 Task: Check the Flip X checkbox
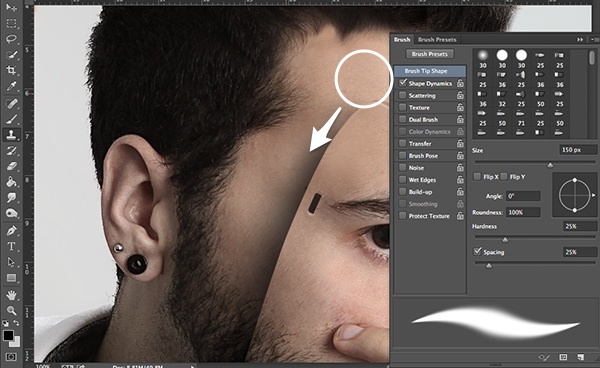[477, 176]
